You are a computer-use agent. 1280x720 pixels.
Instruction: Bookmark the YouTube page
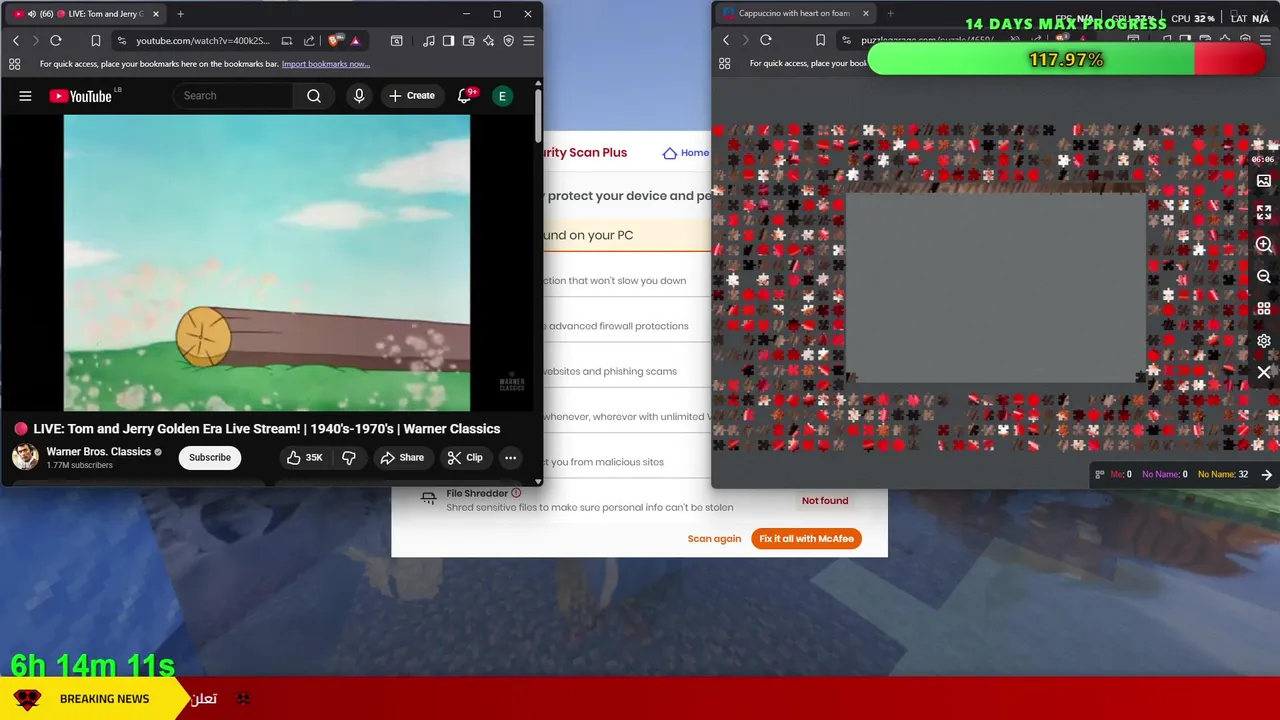(x=96, y=41)
